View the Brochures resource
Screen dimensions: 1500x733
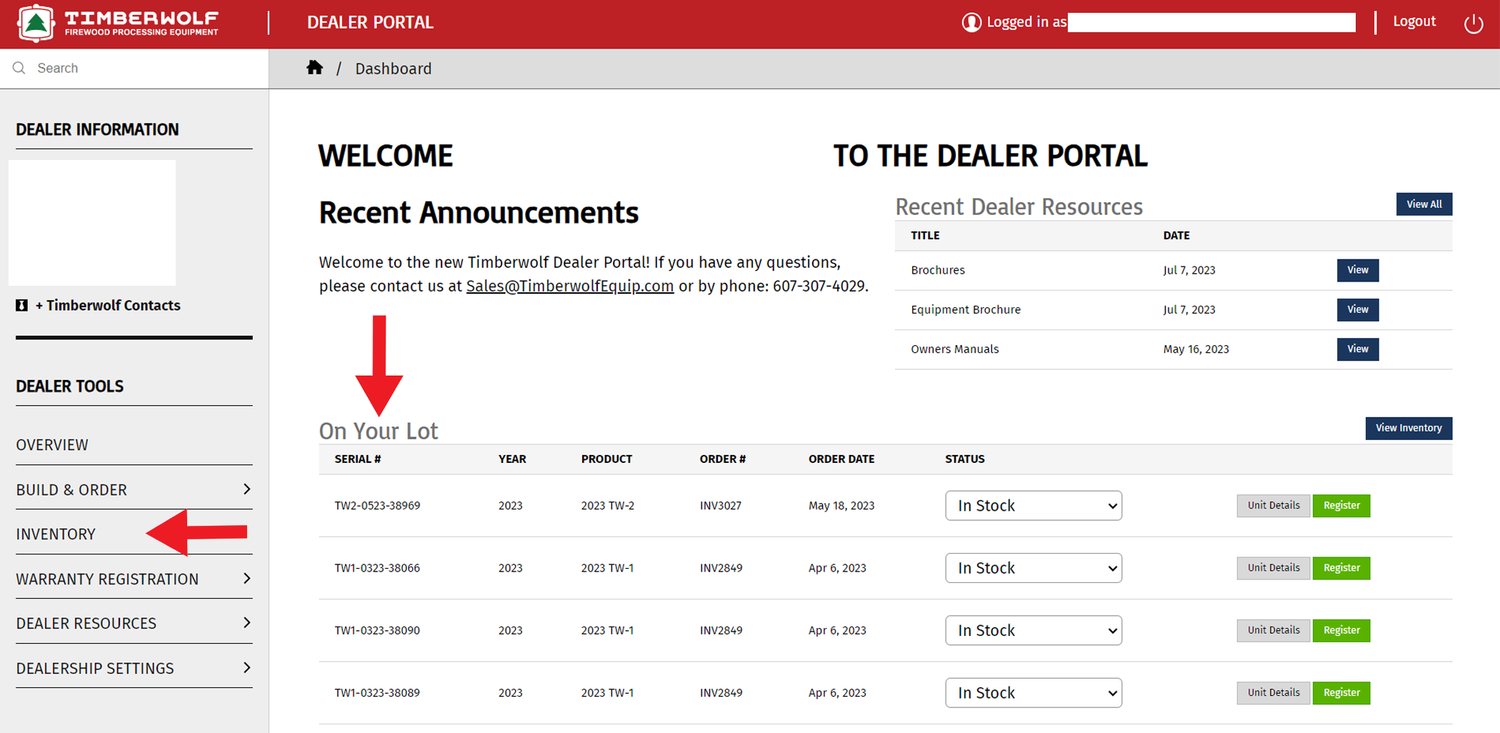[x=1358, y=270]
